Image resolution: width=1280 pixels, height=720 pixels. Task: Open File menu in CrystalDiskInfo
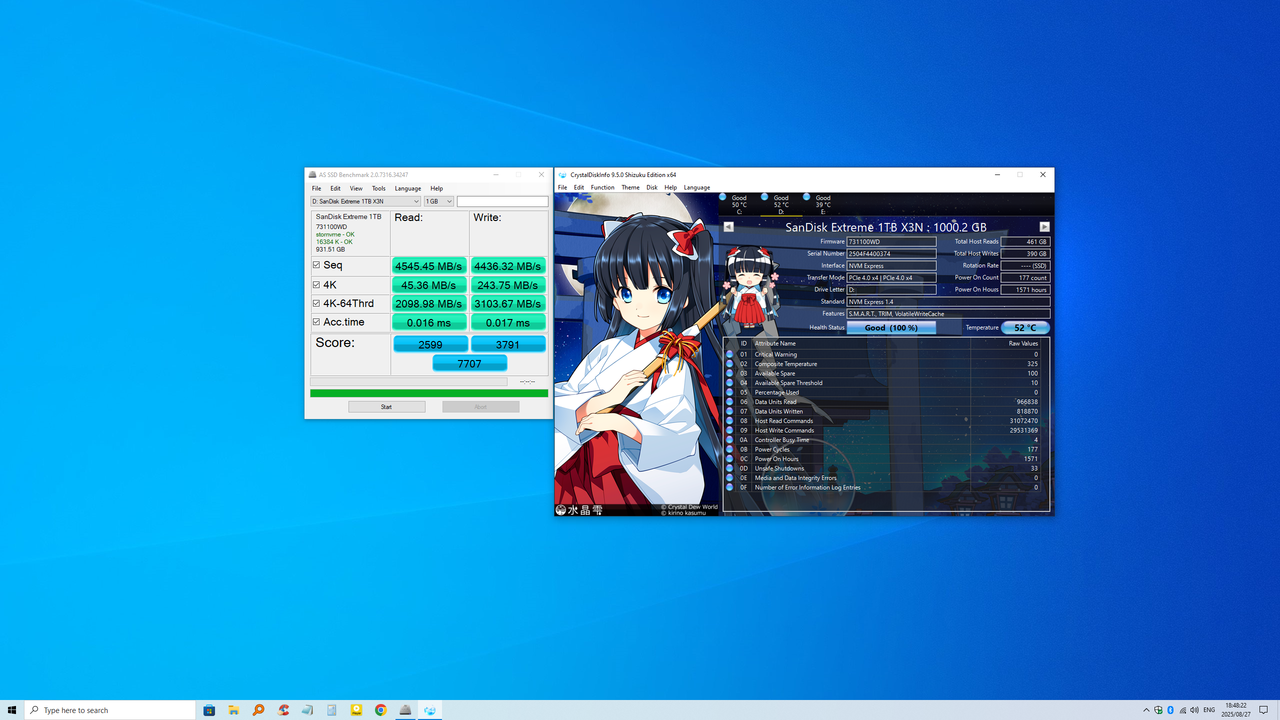click(563, 187)
